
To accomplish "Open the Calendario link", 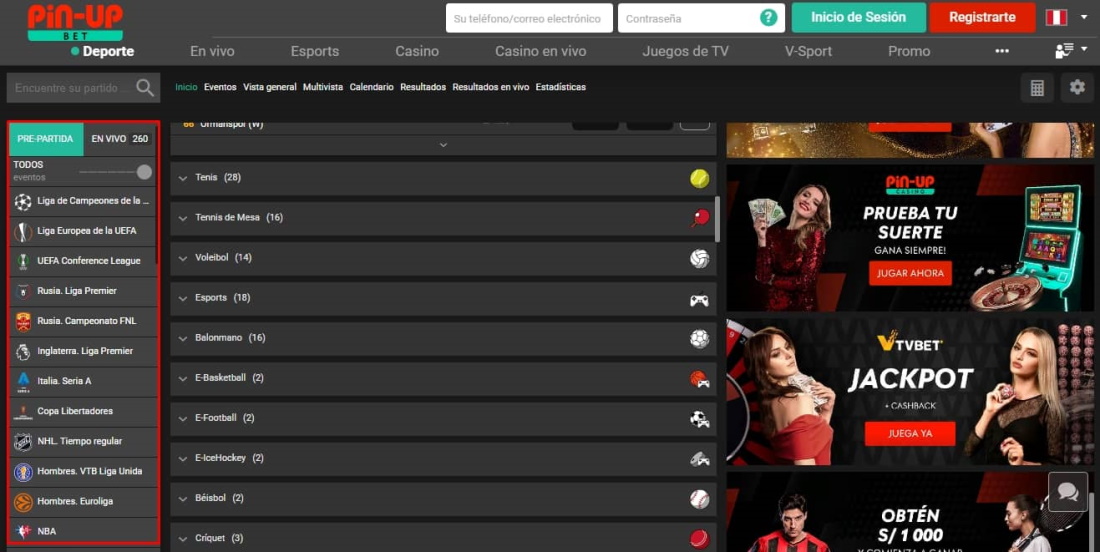I will tap(371, 87).
